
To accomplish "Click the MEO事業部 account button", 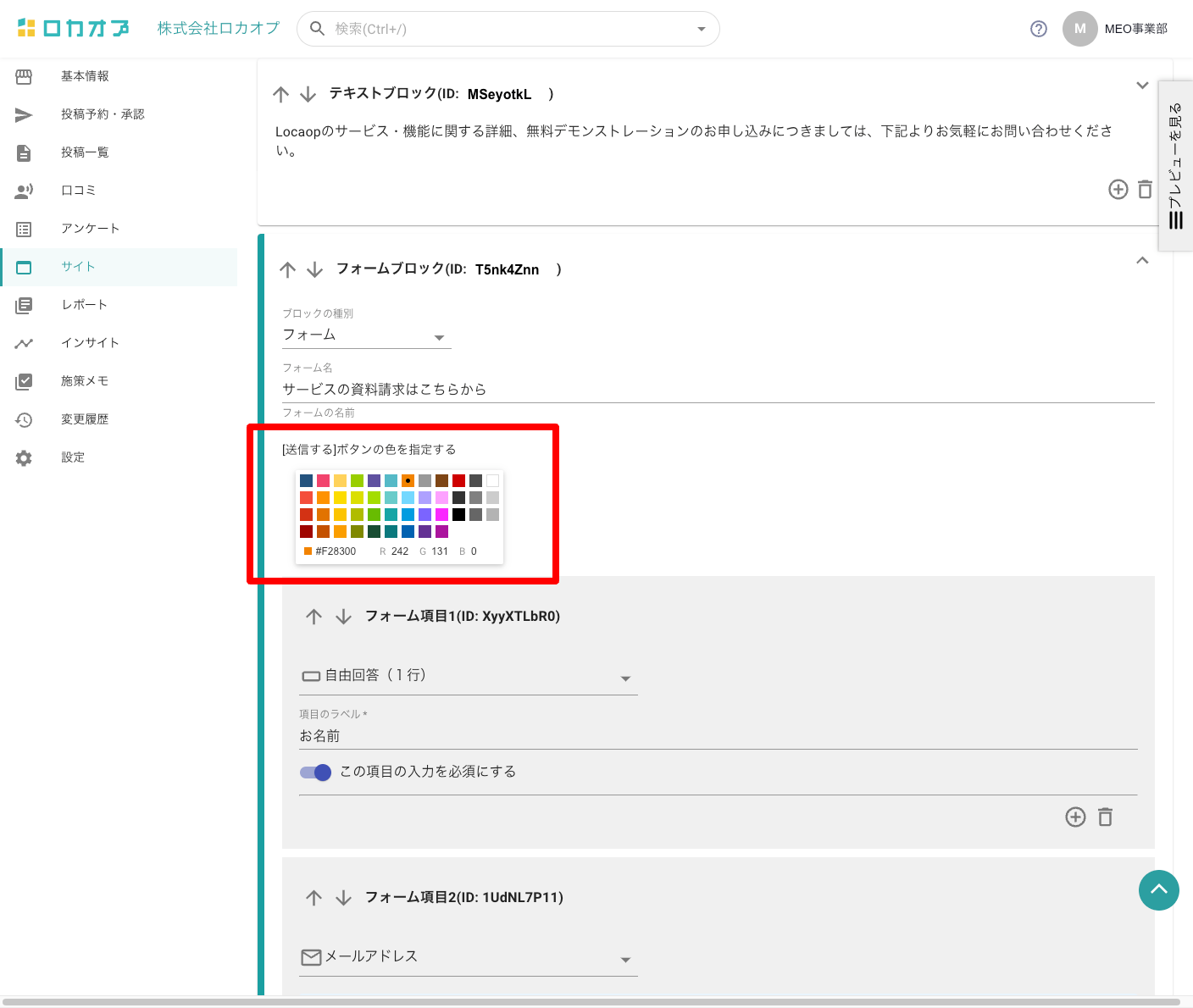I will (1116, 29).
